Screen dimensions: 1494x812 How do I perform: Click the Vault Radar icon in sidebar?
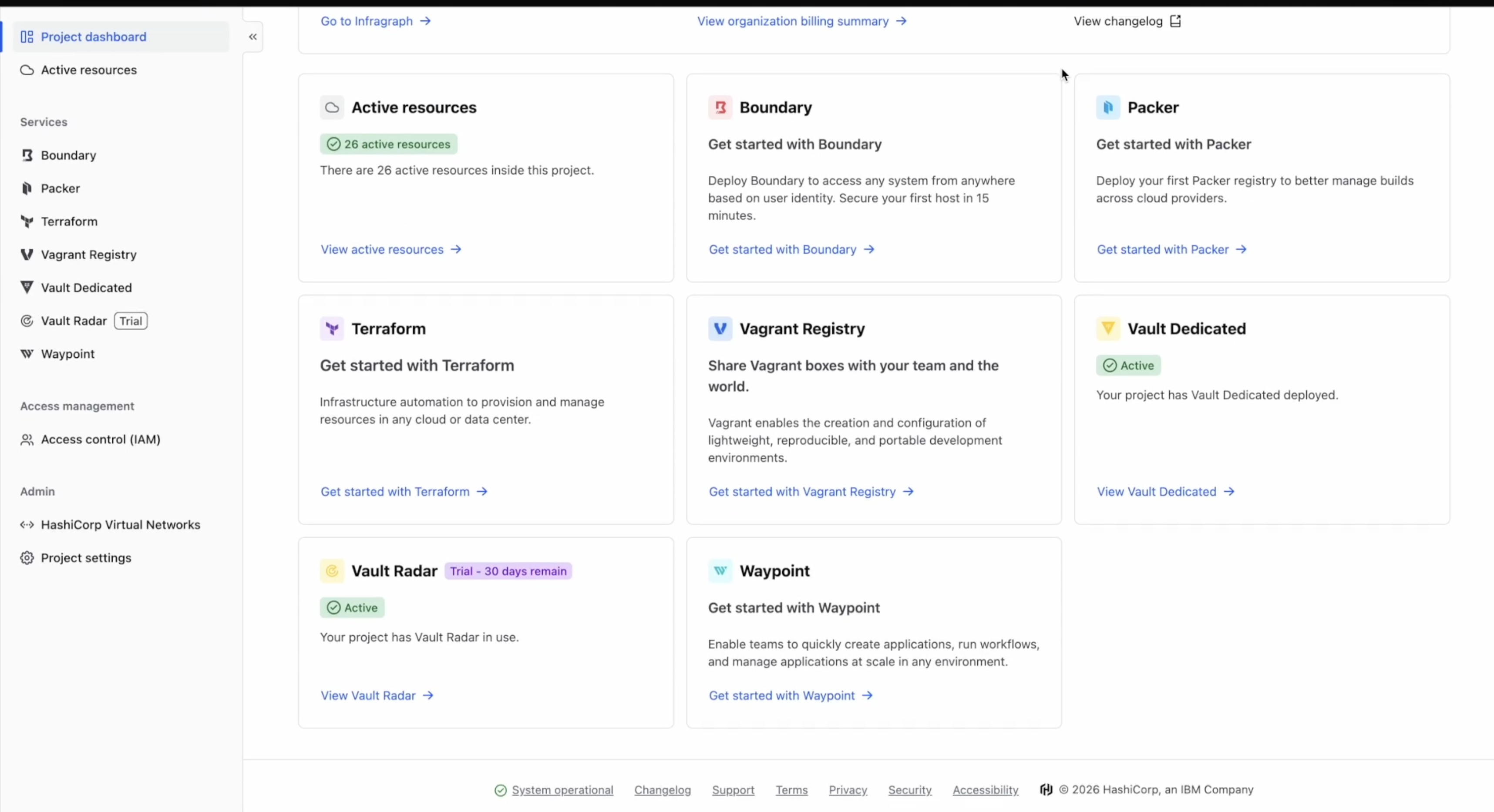[x=27, y=321]
